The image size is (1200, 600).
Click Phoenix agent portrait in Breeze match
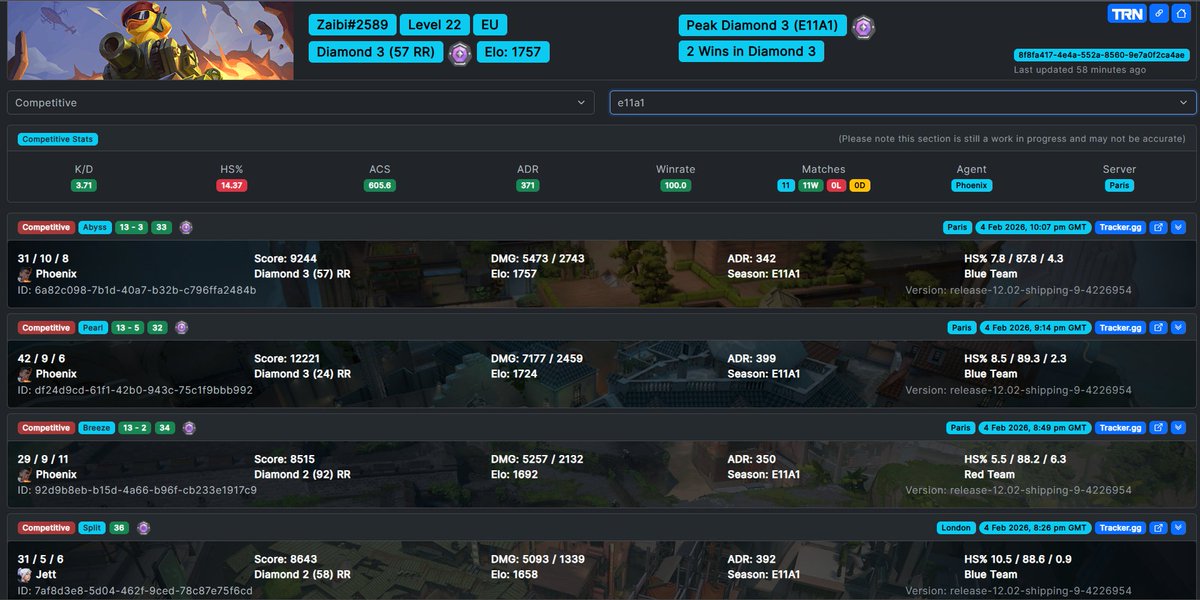tap(25, 475)
